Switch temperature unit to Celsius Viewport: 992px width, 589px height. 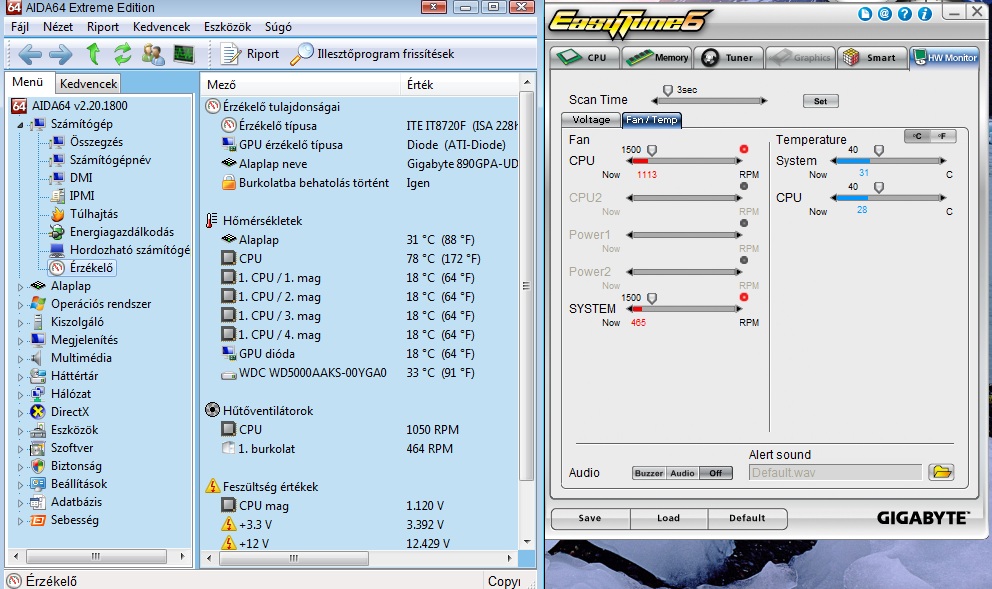(917, 136)
